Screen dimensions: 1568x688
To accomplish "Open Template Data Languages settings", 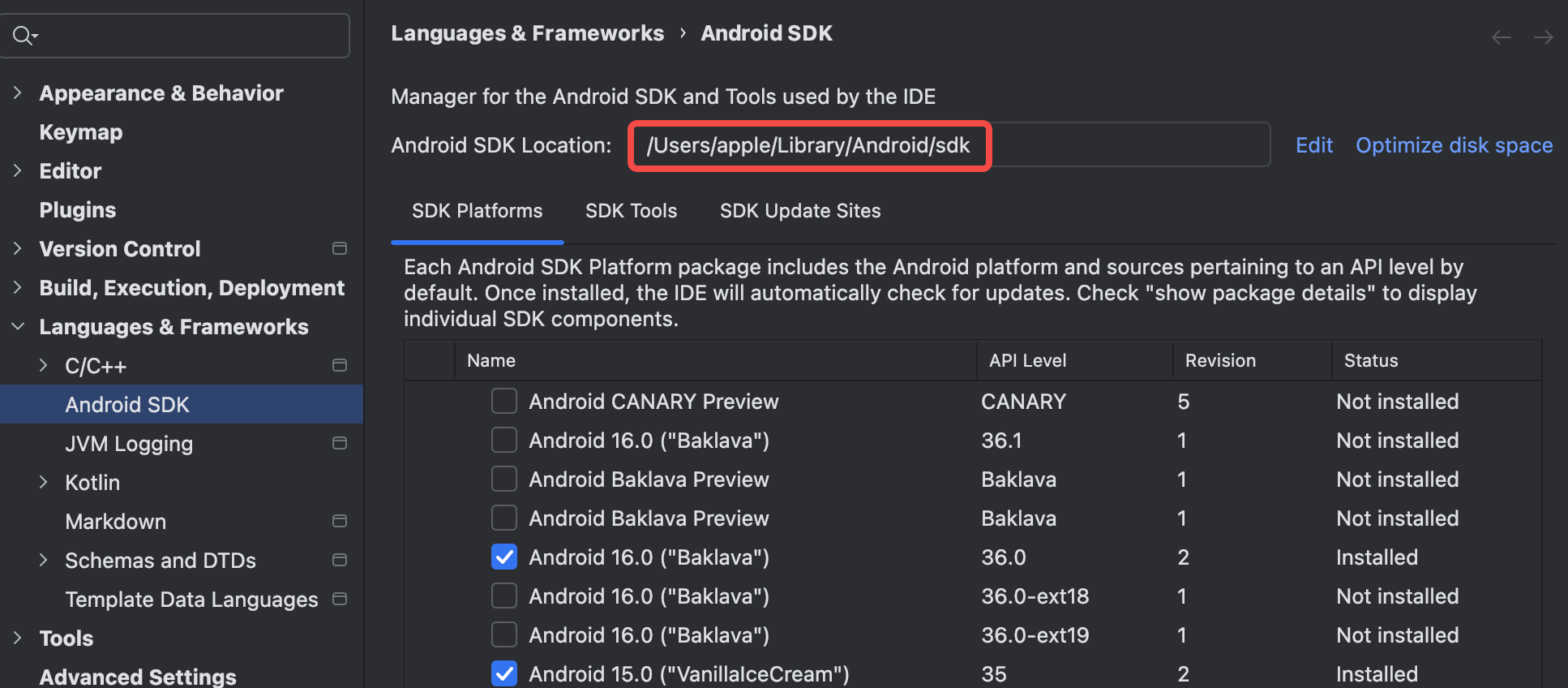I will 191,599.
